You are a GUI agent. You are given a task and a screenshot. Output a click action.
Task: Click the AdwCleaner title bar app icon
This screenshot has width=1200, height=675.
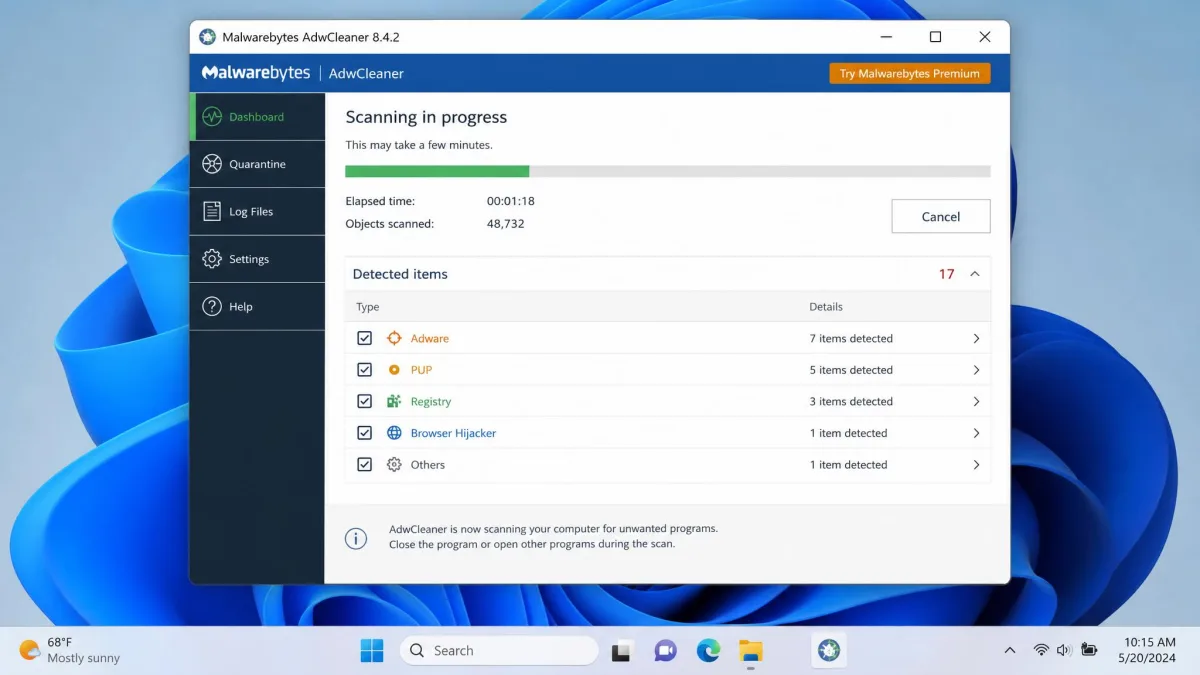point(208,37)
